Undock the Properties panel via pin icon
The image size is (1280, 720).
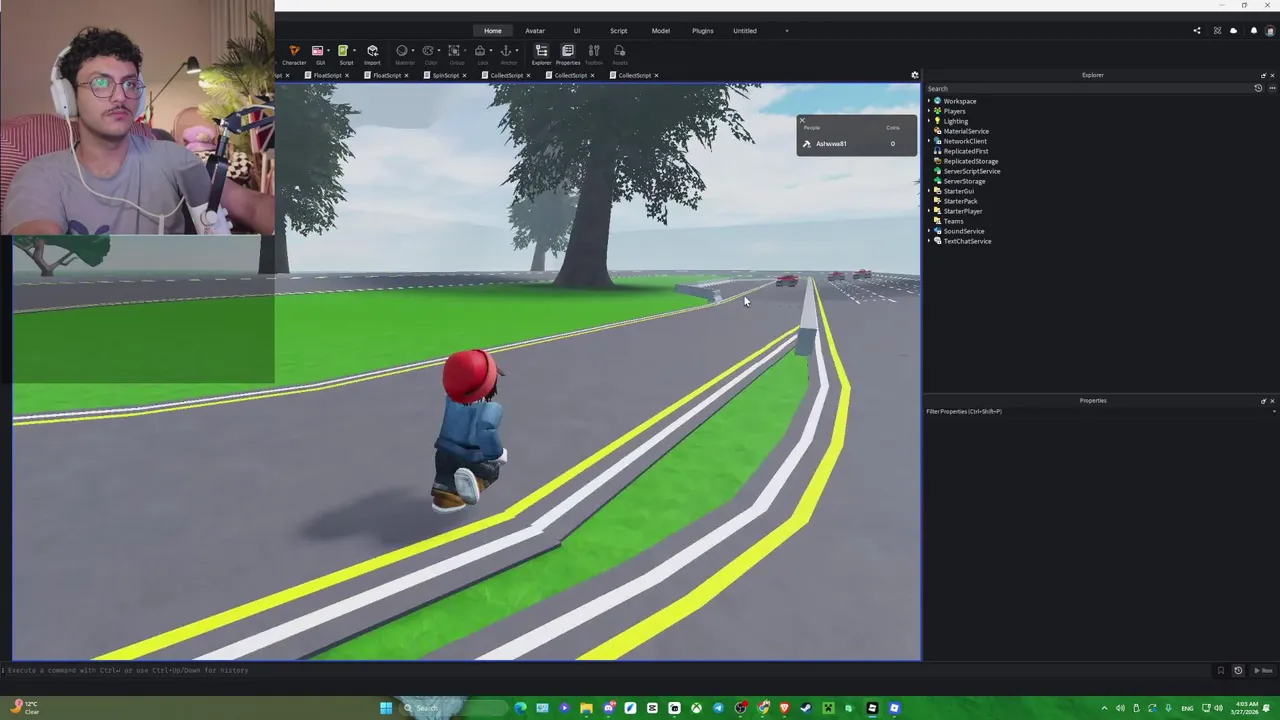click(1263, 401)
